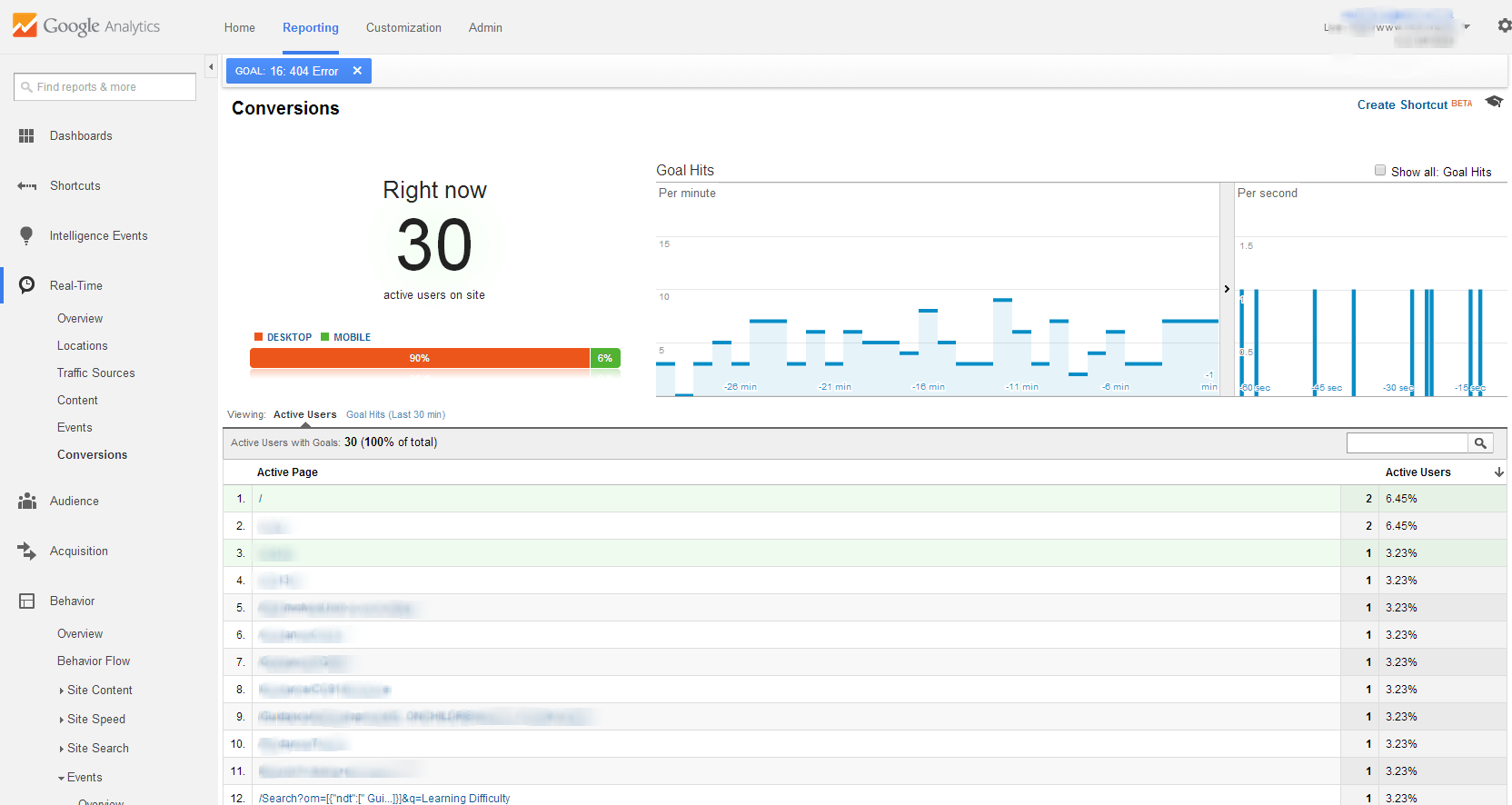The width and height of the screenshot is (1512, 805).
Task: Open the account selector dropdown arrow
Action: coord(1467,27)
